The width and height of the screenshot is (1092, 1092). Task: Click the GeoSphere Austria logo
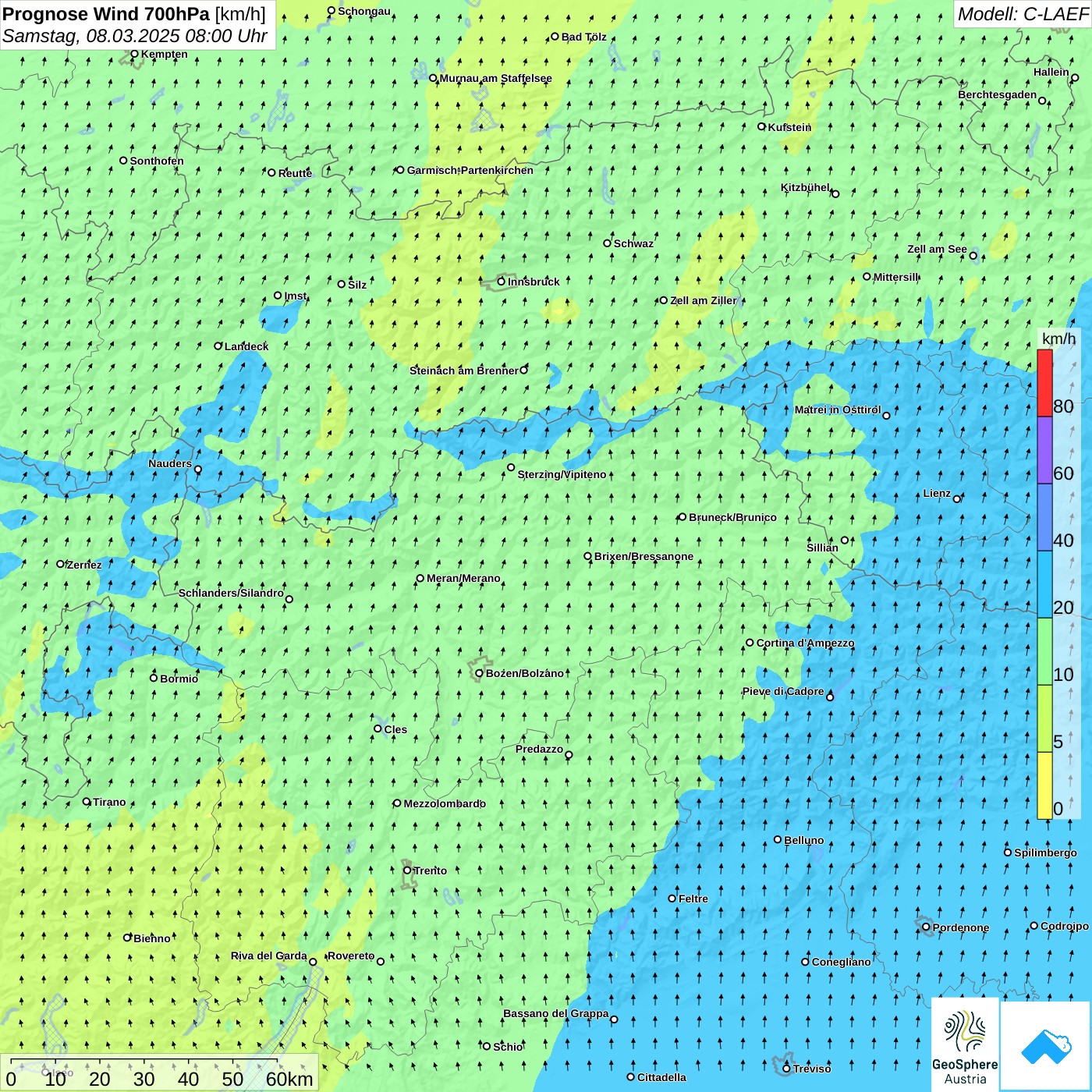point(965,1045)
